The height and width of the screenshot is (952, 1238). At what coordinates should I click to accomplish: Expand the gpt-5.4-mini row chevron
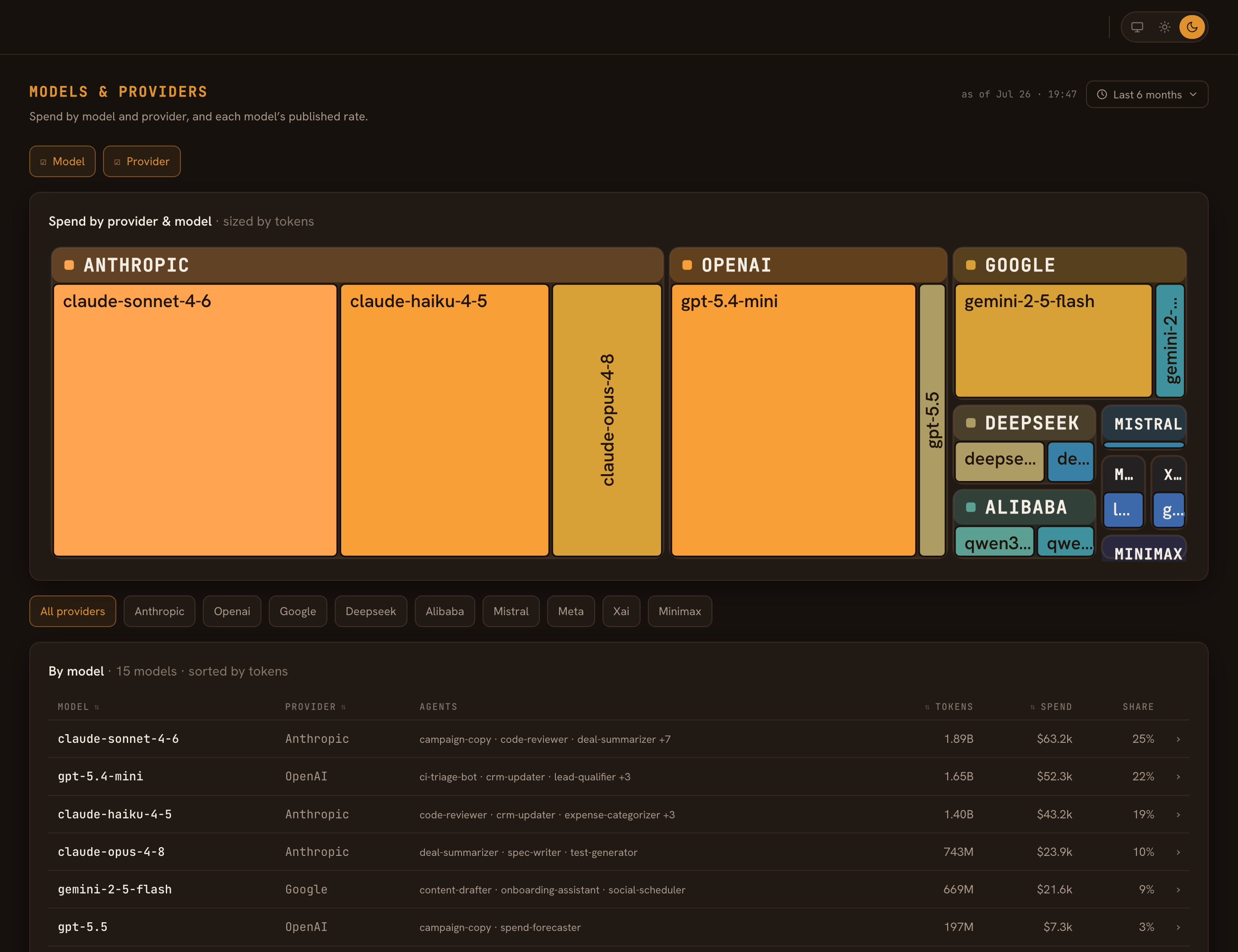pos(1178,777)
